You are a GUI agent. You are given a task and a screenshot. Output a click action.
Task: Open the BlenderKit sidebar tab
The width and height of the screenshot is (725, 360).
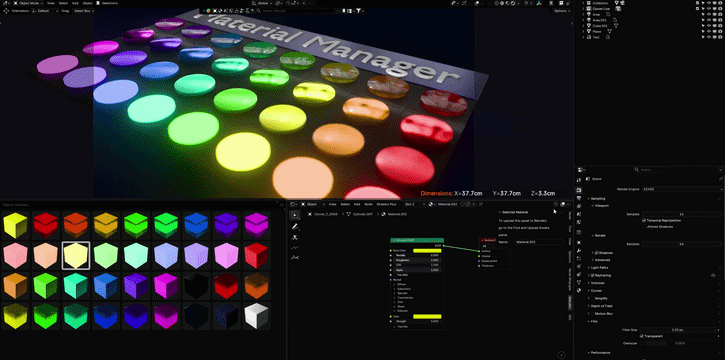[570, 303]
